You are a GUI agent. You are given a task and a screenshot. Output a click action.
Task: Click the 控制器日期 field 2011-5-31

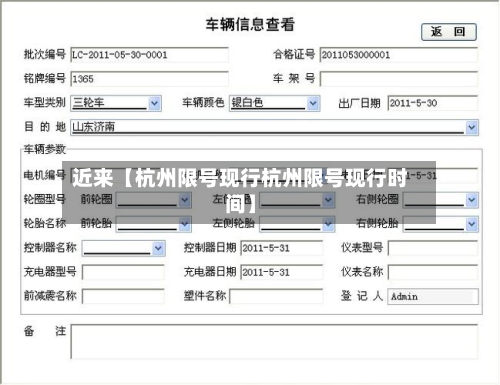(282, 248)
